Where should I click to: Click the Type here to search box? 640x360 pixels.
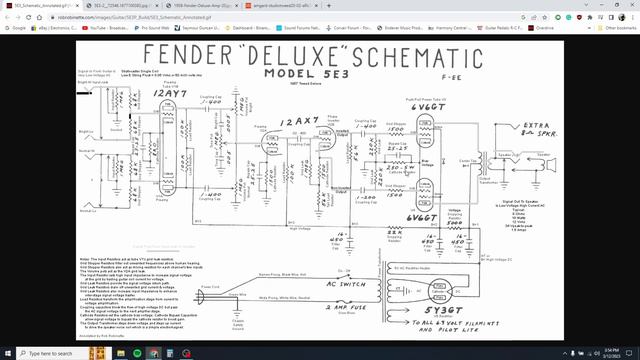(x=64, y=353)
